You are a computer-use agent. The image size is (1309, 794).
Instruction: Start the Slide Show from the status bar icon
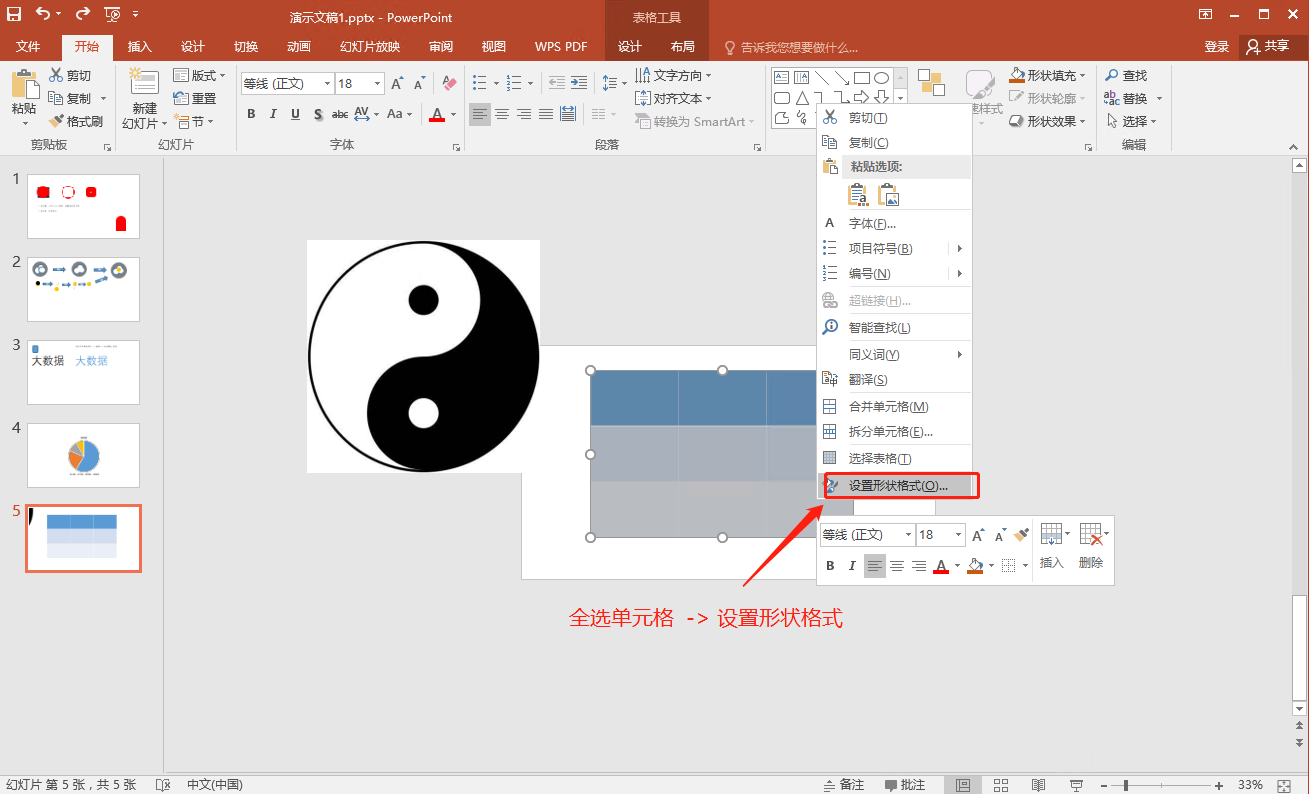1076,785
